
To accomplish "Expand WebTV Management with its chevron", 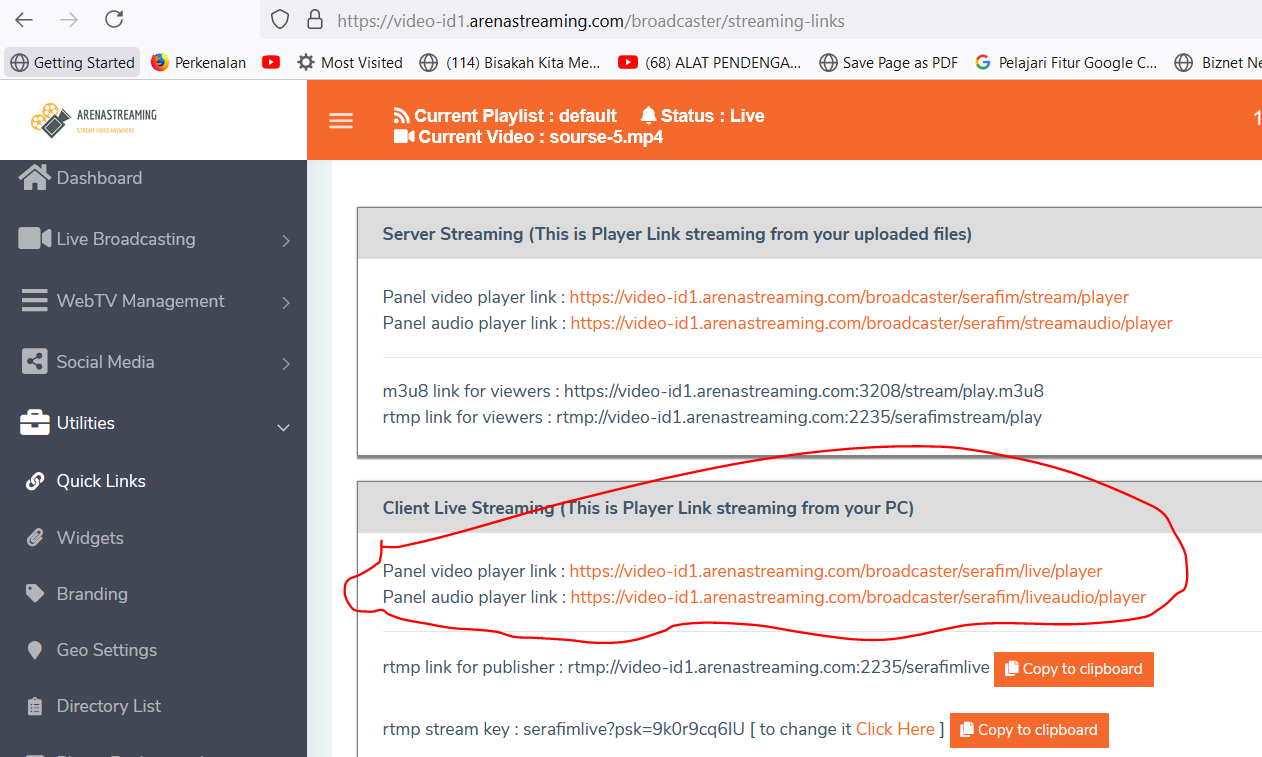I will [x=286, y=302].
